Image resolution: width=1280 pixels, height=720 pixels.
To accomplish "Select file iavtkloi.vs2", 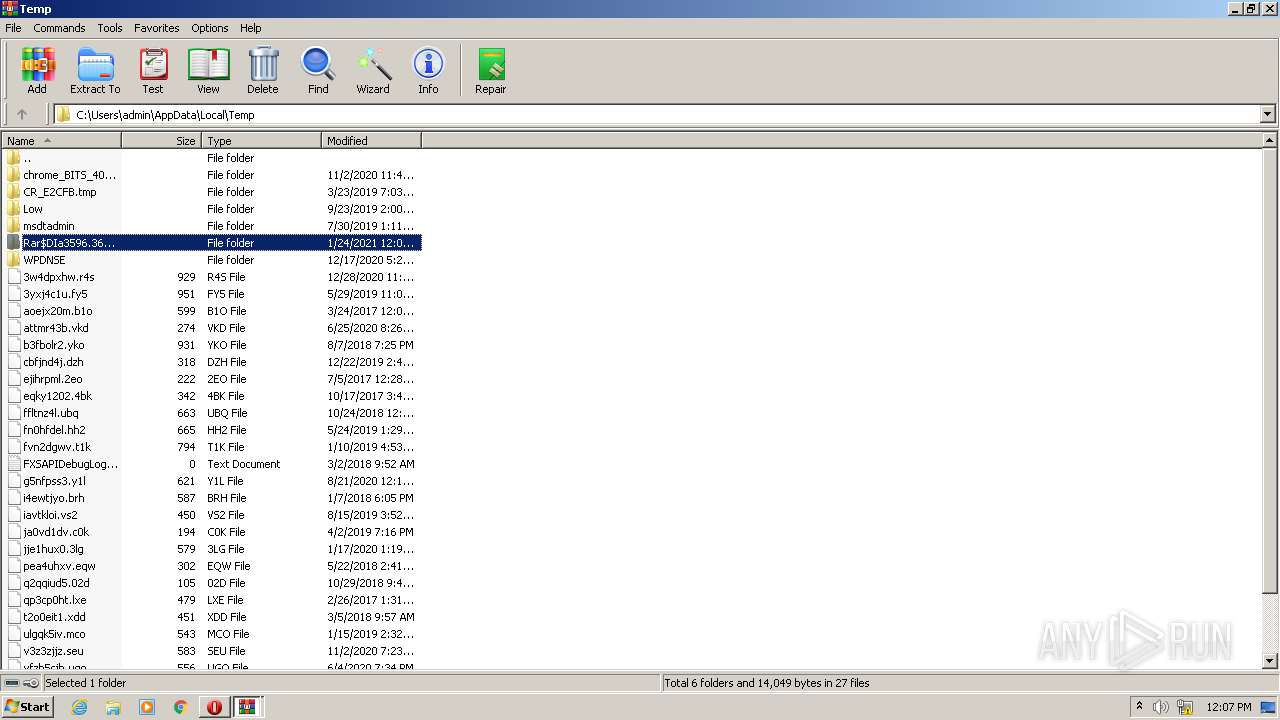I will point(212,515).
